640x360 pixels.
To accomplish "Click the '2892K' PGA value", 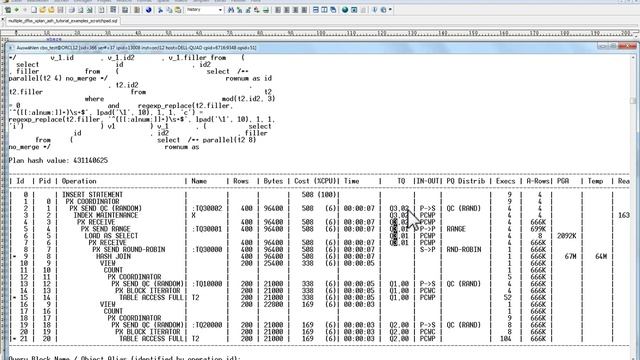I will (567, 236).
